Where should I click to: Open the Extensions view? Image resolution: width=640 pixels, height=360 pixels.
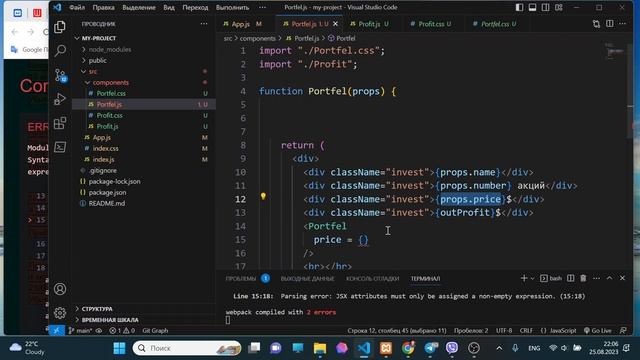60,123
